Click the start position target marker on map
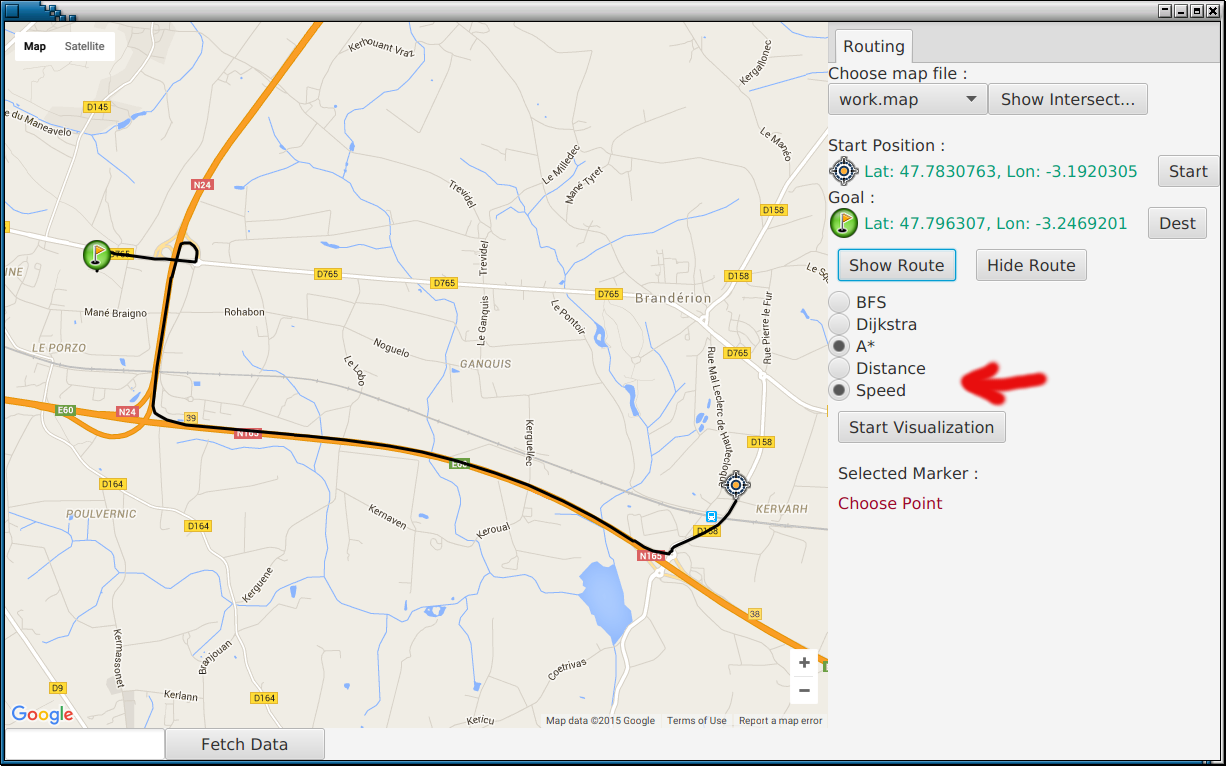This screenshot has width=1226, height=766. pos(736,485)
